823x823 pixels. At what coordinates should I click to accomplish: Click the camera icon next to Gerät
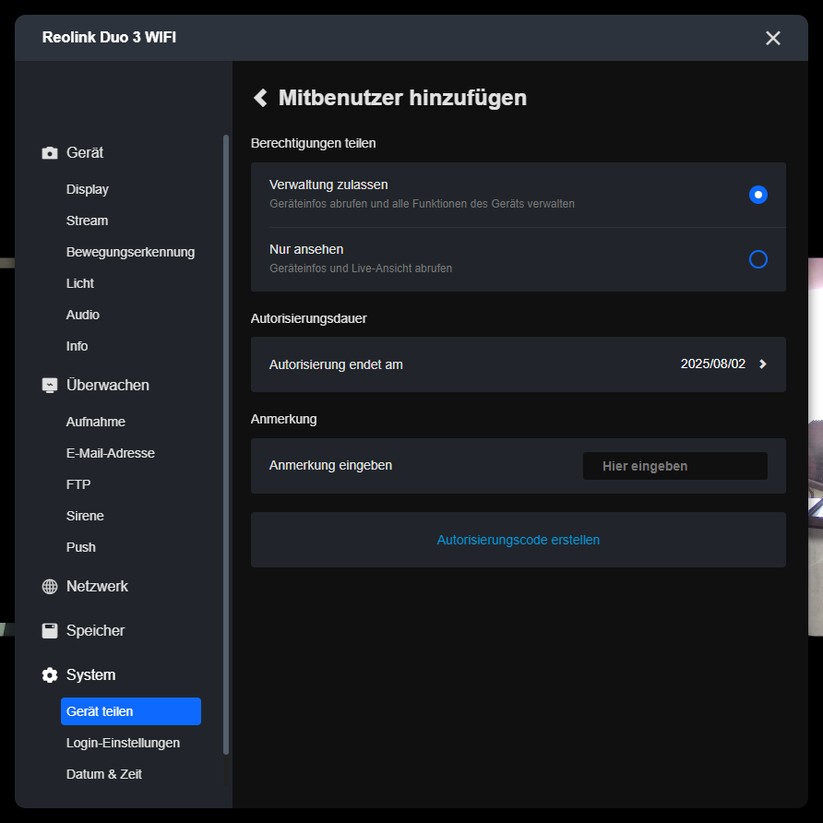click(48, 152)
